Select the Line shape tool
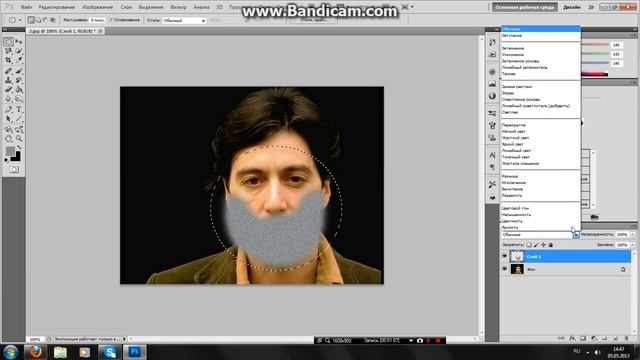The image size is (640, 360). [19, 119]
